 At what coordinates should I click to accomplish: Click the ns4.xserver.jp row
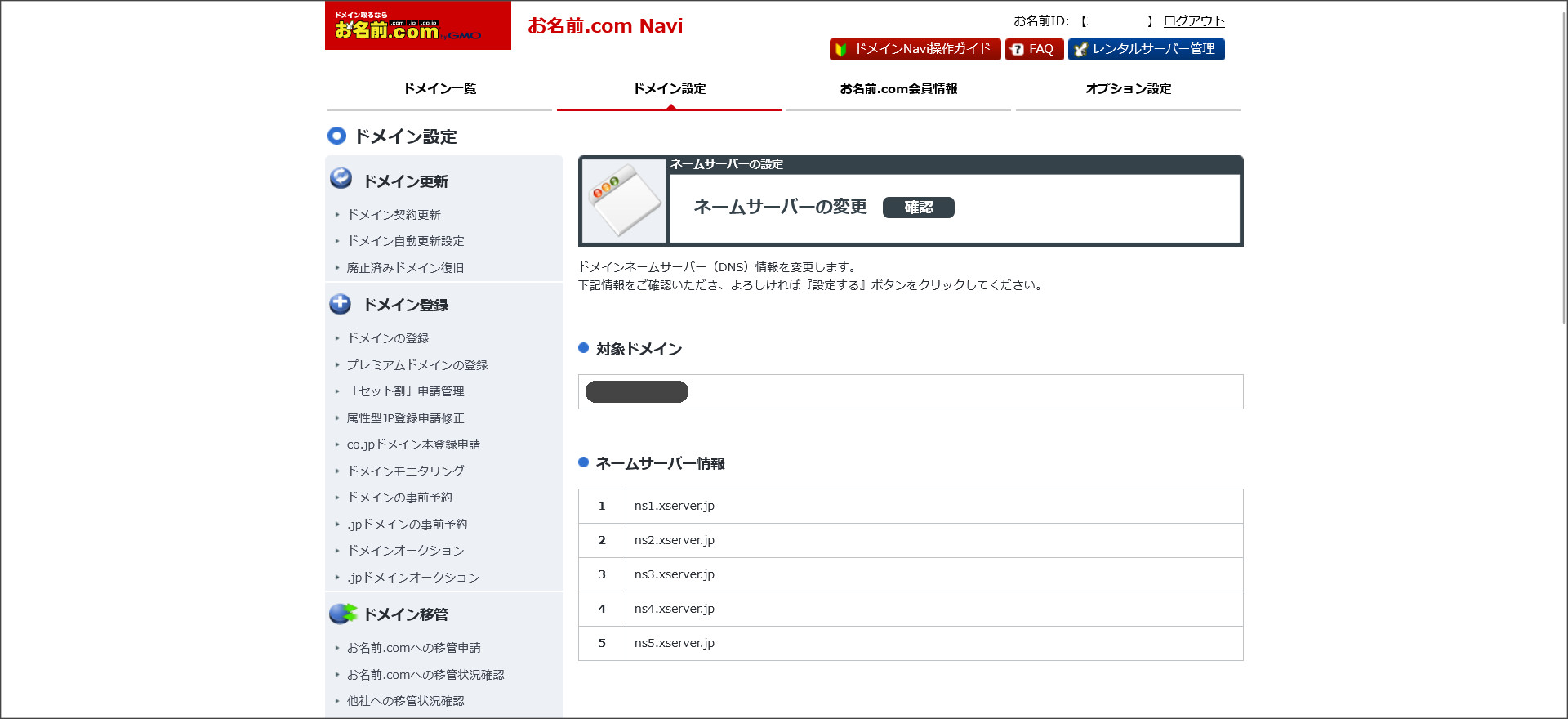click(x=911, y=610)
